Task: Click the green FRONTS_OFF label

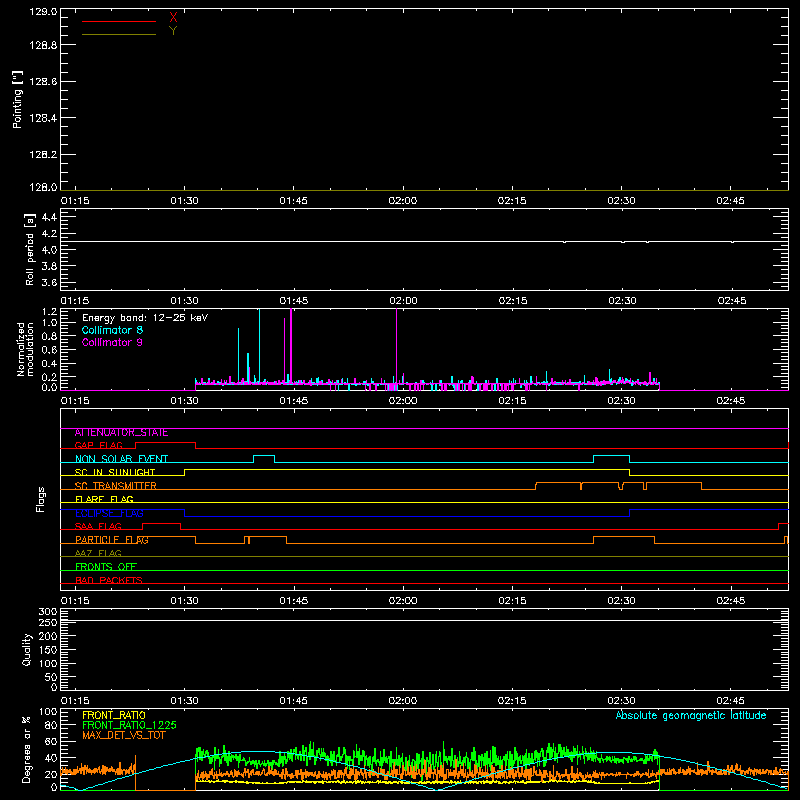Action: (x=106, y=567)
